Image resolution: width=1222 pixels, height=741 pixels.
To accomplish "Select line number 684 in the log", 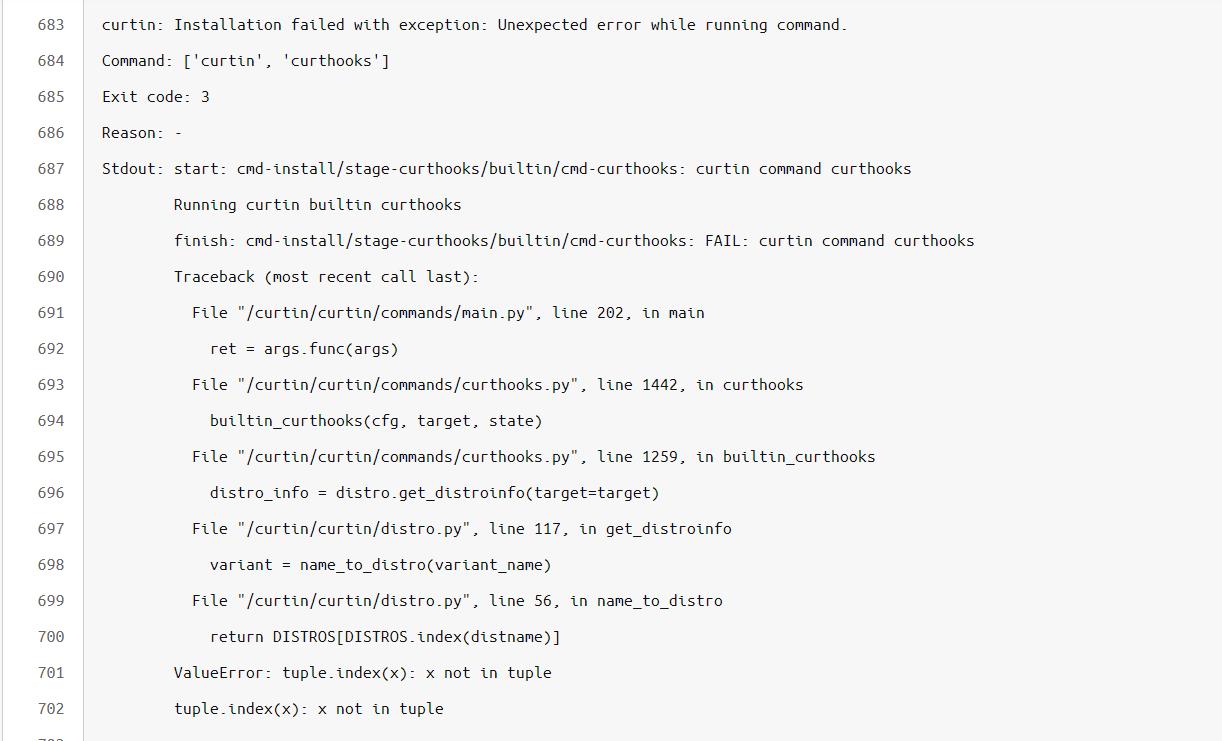I will tap(51, 61).
